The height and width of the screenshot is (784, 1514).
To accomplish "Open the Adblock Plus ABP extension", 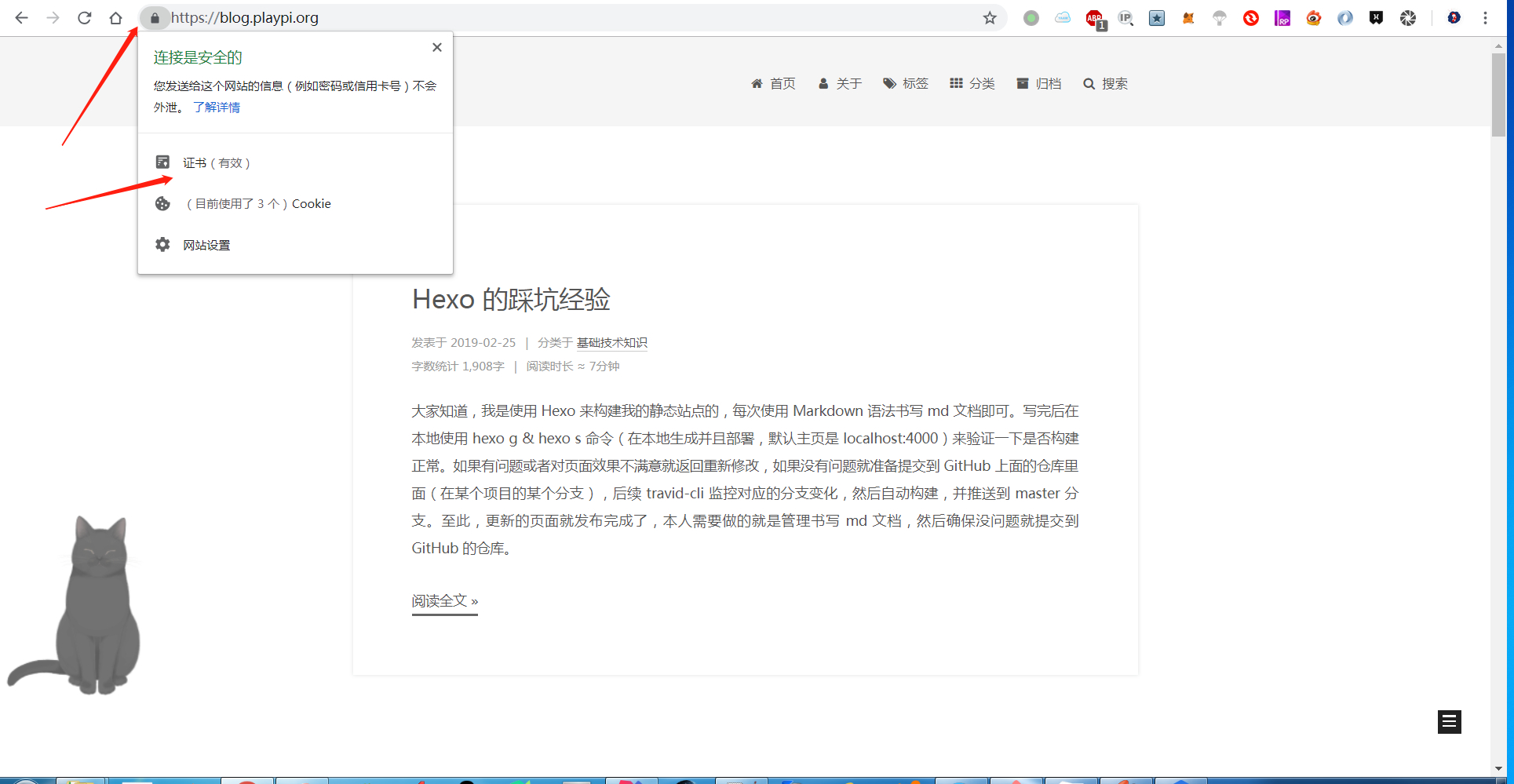I will pos(1095,19).
